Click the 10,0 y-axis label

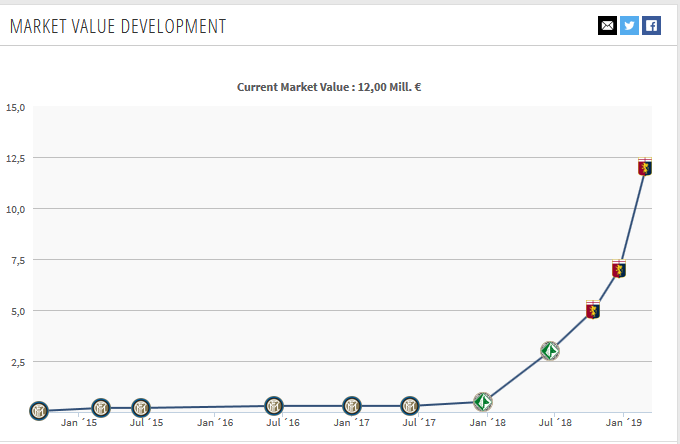point(16,209)
